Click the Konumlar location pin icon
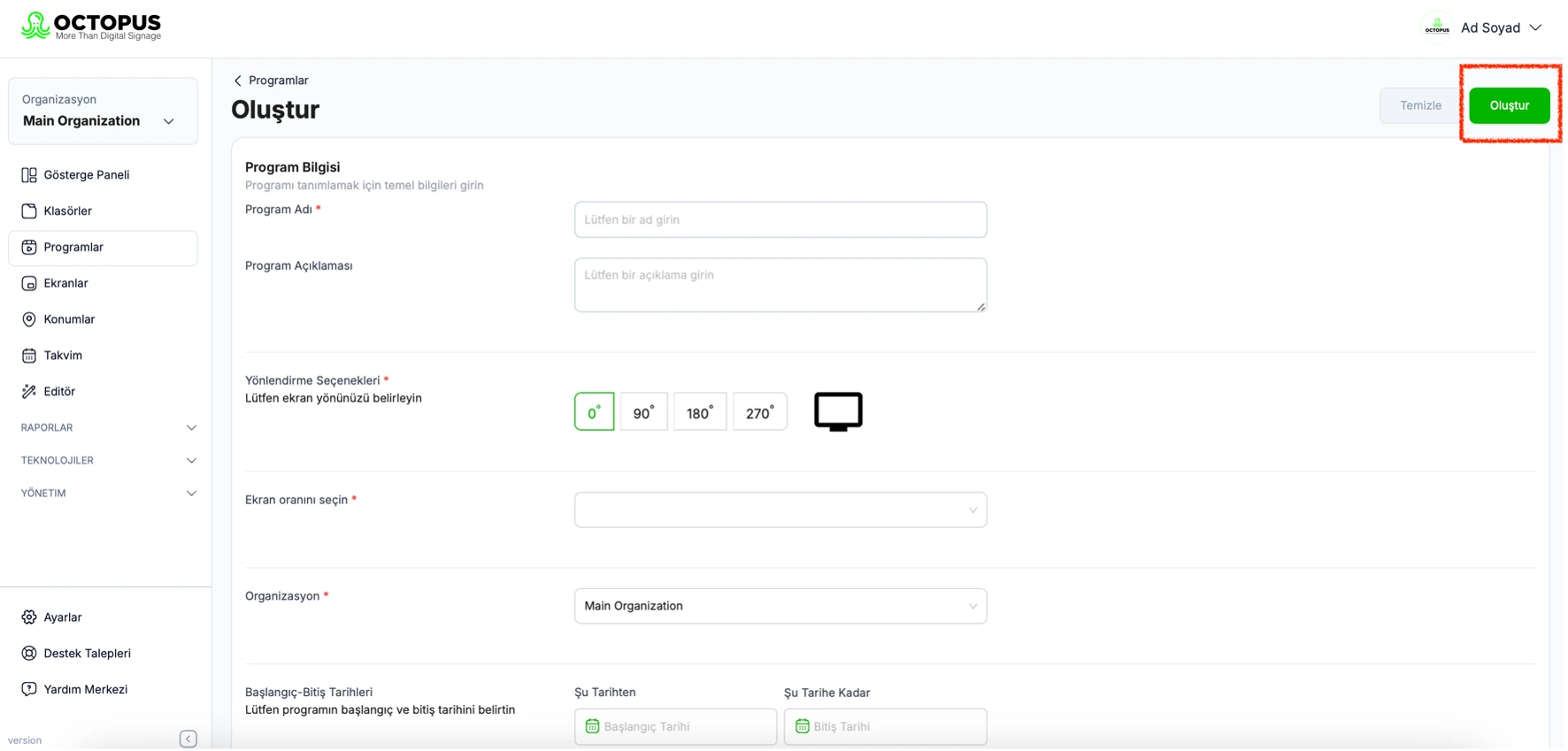The height and width of the screenshot is (751, 1568). (x=29, y=319)
